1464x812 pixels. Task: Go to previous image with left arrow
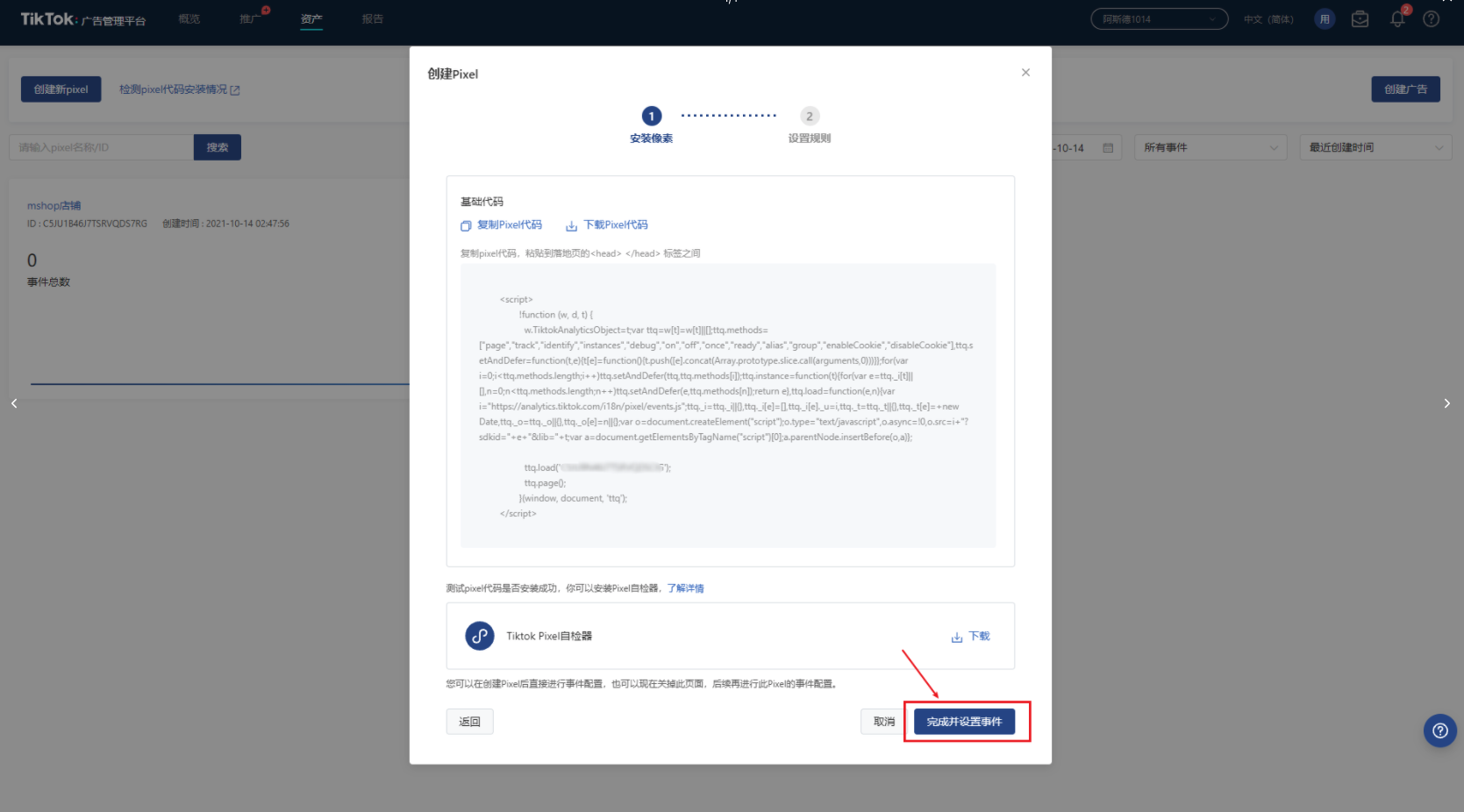point(14,403)
